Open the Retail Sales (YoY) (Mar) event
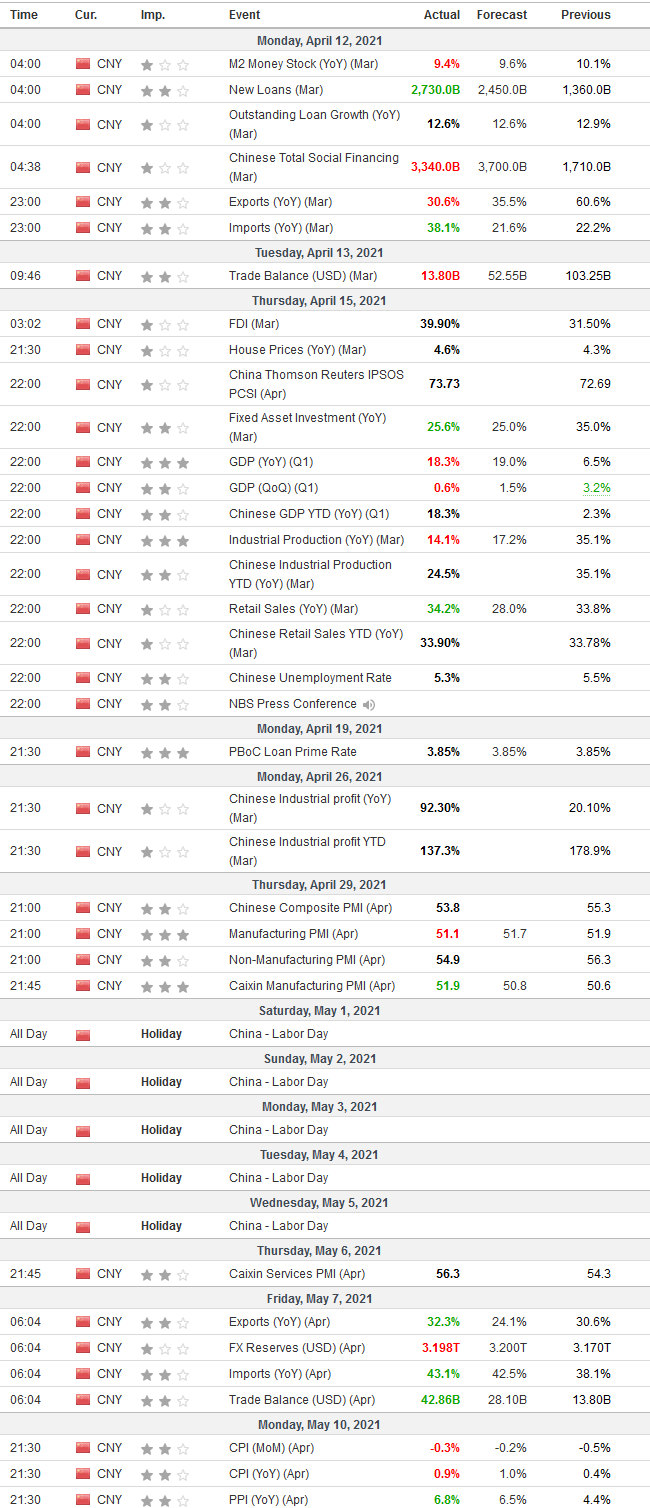Screen dimensions: 650x1508 click(293, 609)
